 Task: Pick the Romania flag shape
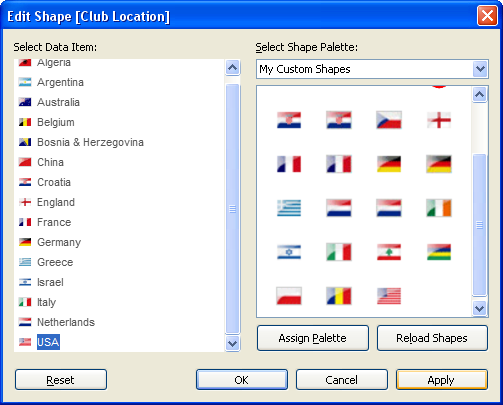339,296
